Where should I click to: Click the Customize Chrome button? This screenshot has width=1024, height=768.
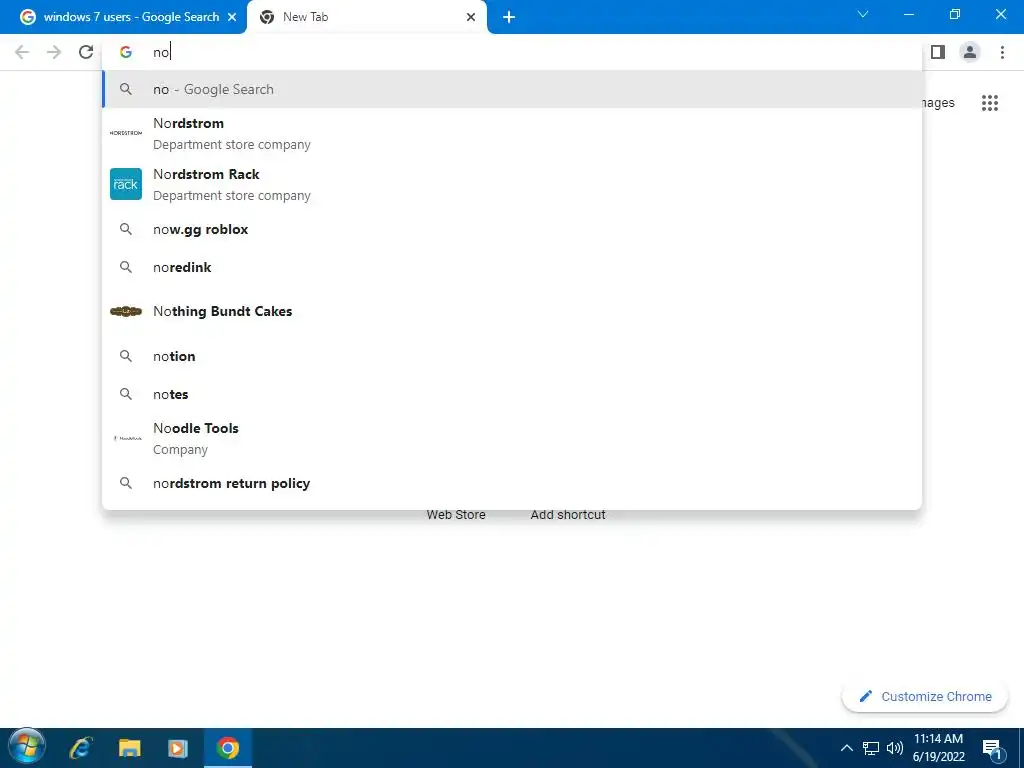(924, 697)
